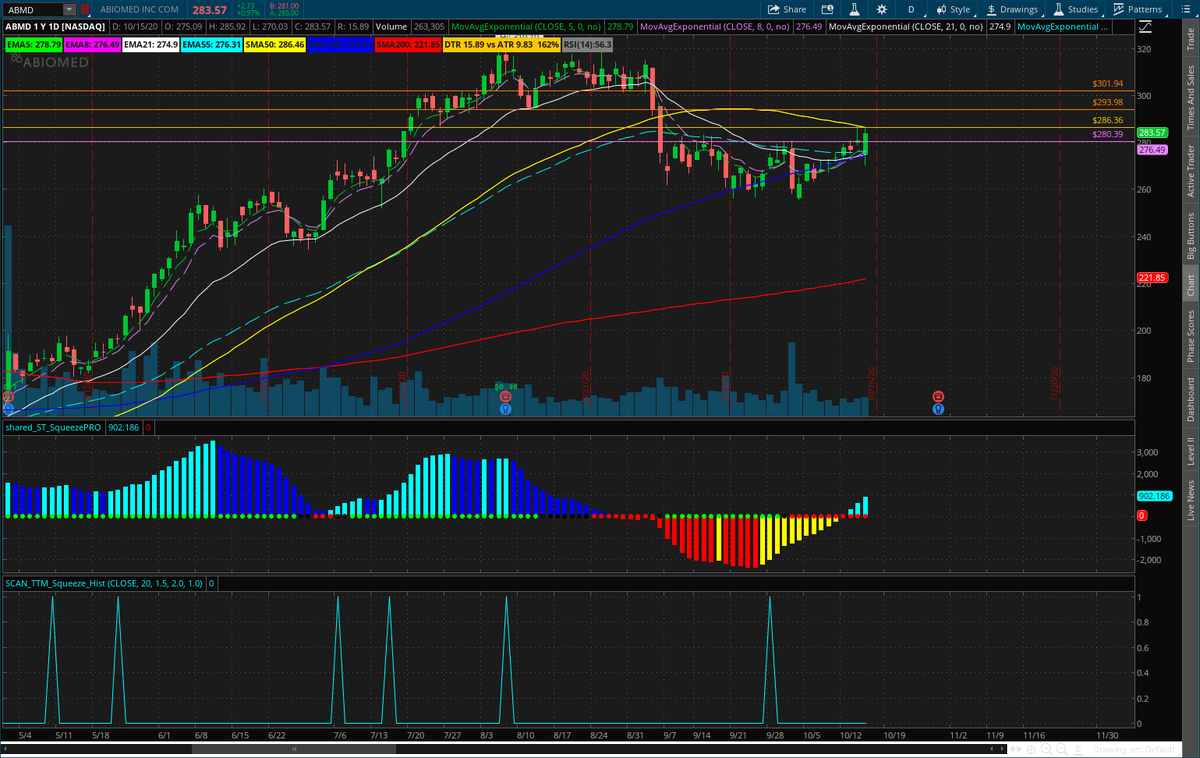Select the flask-shaped analysis tool icon

tap(854, 9)
